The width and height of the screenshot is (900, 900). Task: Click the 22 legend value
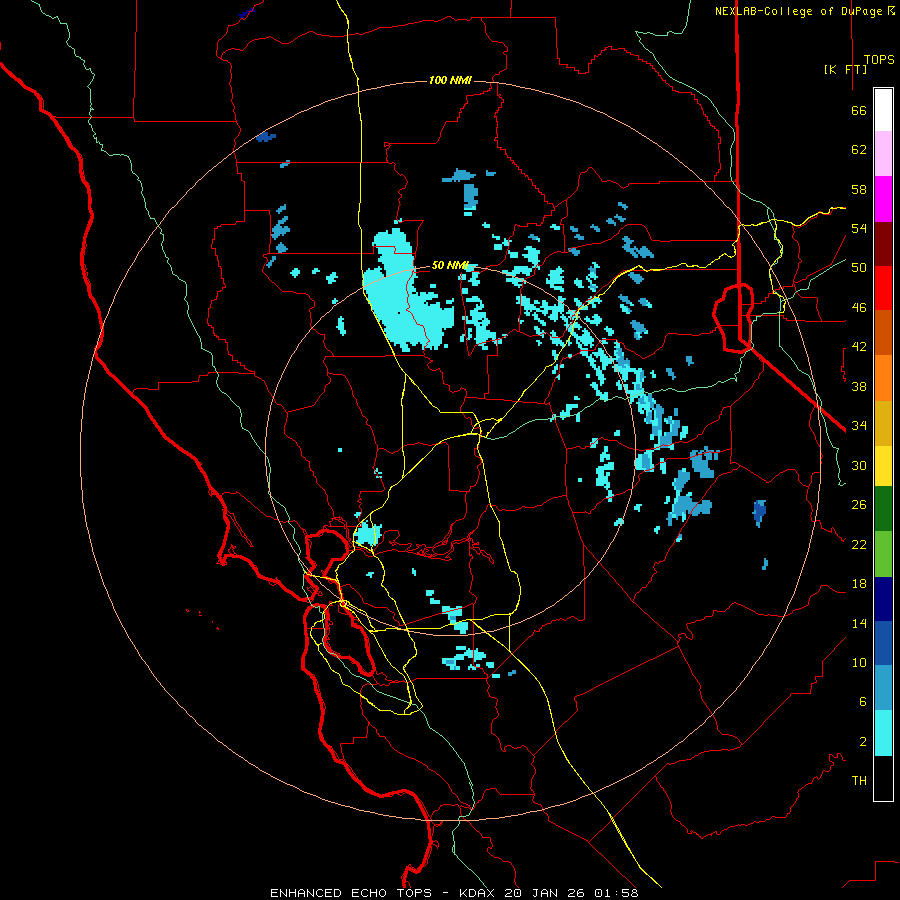[x=859, y=544]
